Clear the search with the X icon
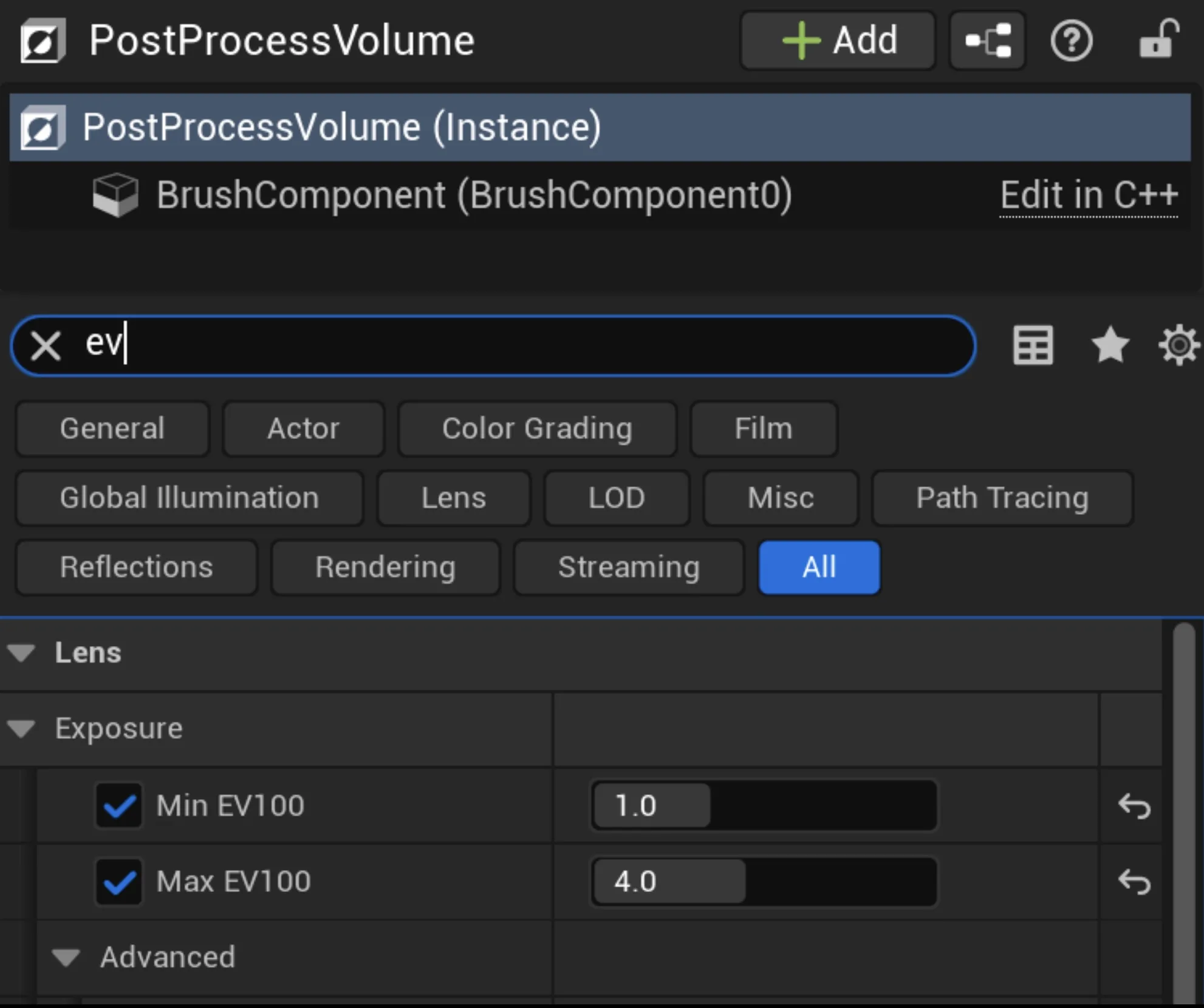 tap(46, 346)
